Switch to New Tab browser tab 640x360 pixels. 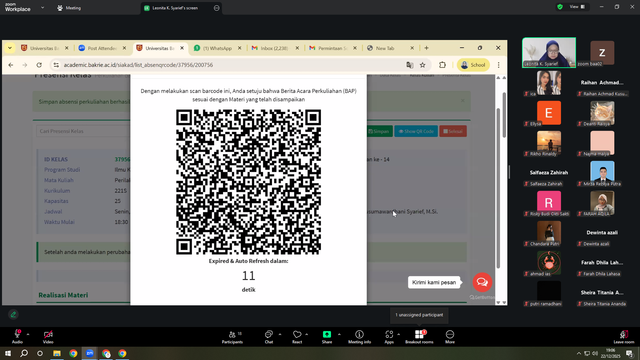385,48
